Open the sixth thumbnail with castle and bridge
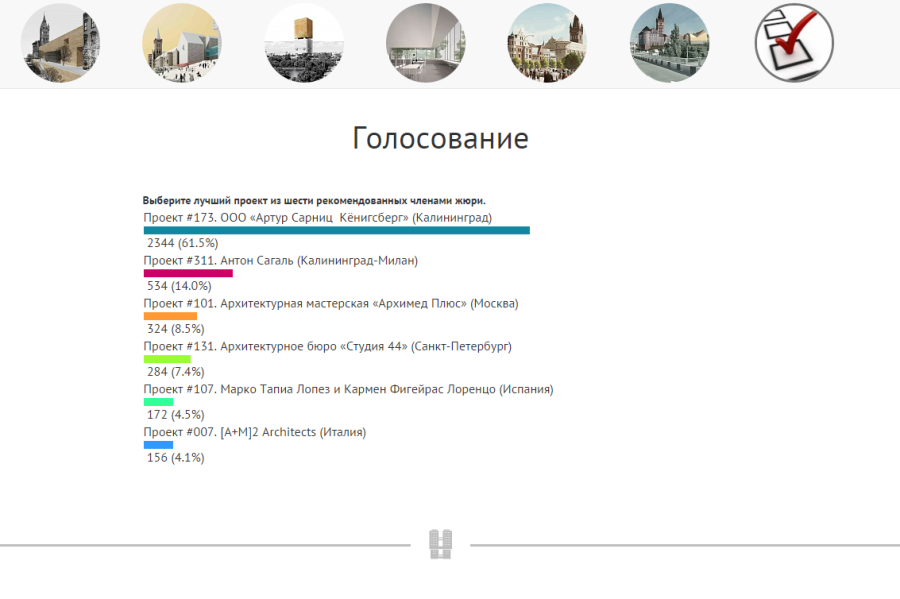 [670, 43]
